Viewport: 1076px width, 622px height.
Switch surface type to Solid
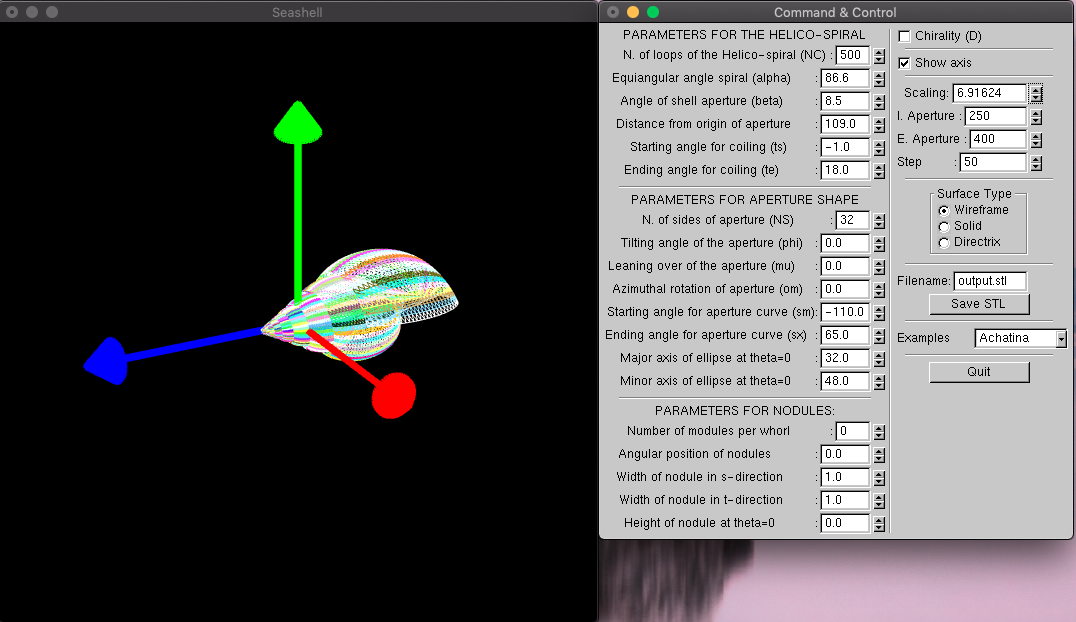944,226
